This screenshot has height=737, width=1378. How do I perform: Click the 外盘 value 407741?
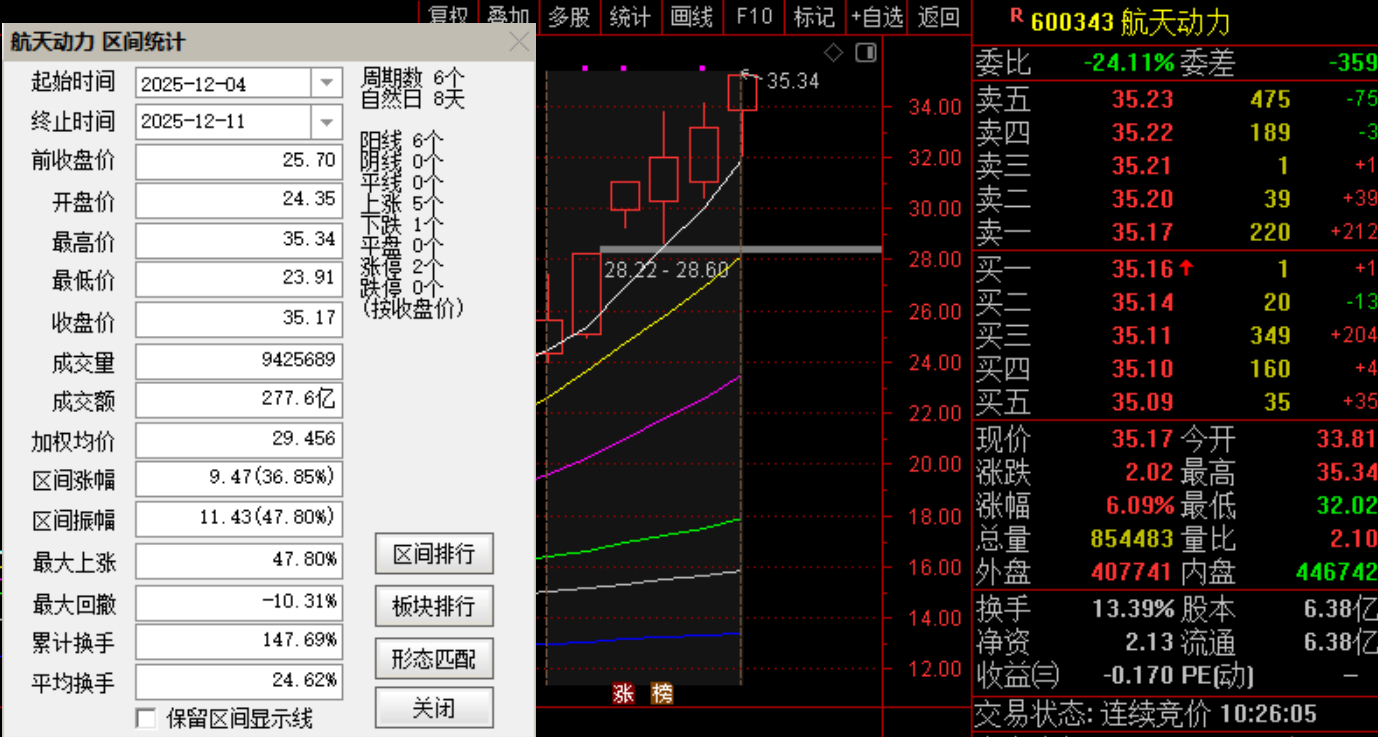click(x=1131, y=573)
